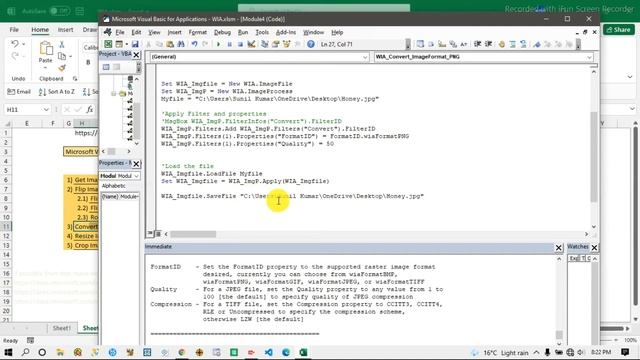Click the (Name) Module property field
Screen dimensions: 640x360
pos(120,197)
